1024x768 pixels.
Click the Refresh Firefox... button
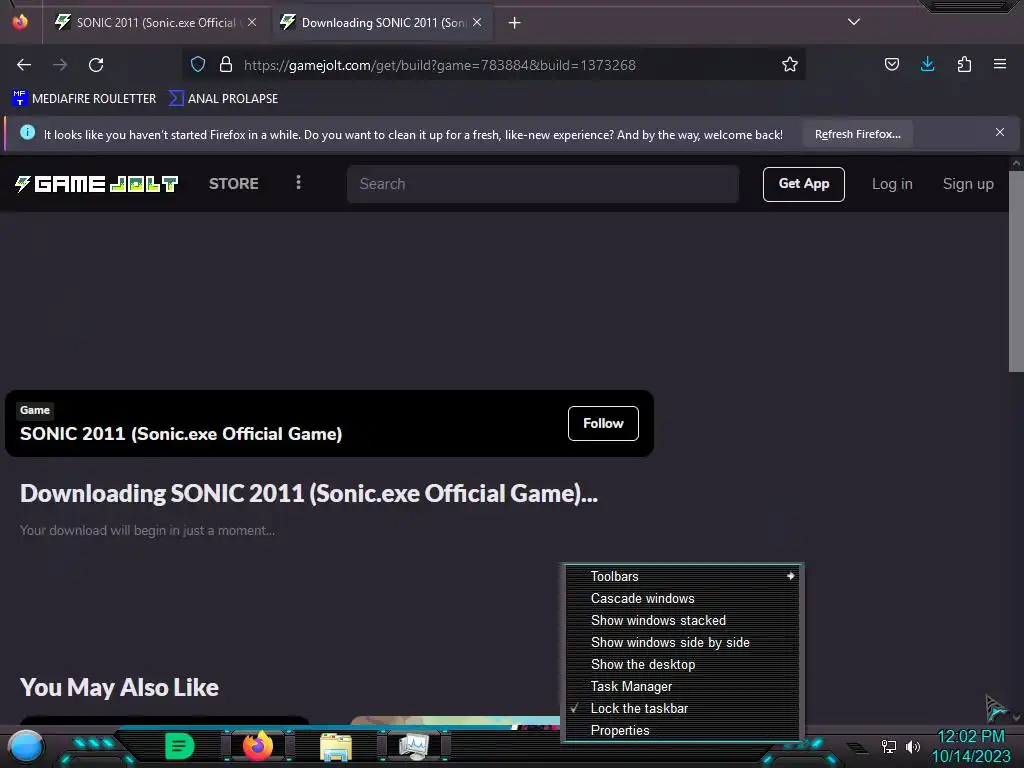coord(857,134)
